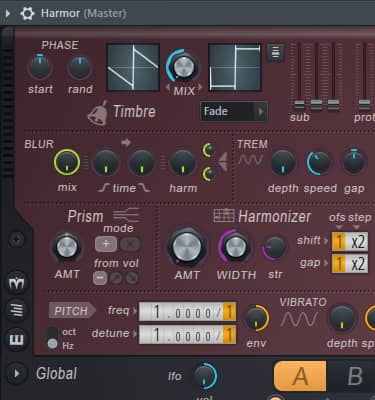The width and height of the screenshot is (375, 400).
Task: Click the lower small green blur knob
Action: (209, 174)
